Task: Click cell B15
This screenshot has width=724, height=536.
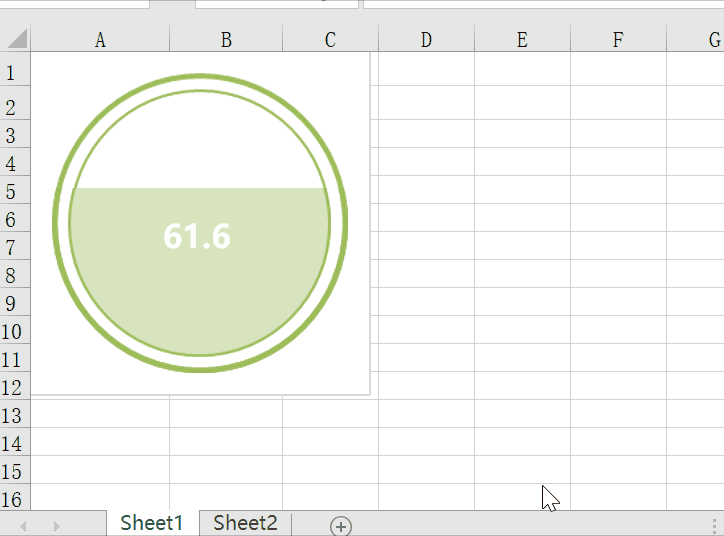Action: tap(226, 470)
